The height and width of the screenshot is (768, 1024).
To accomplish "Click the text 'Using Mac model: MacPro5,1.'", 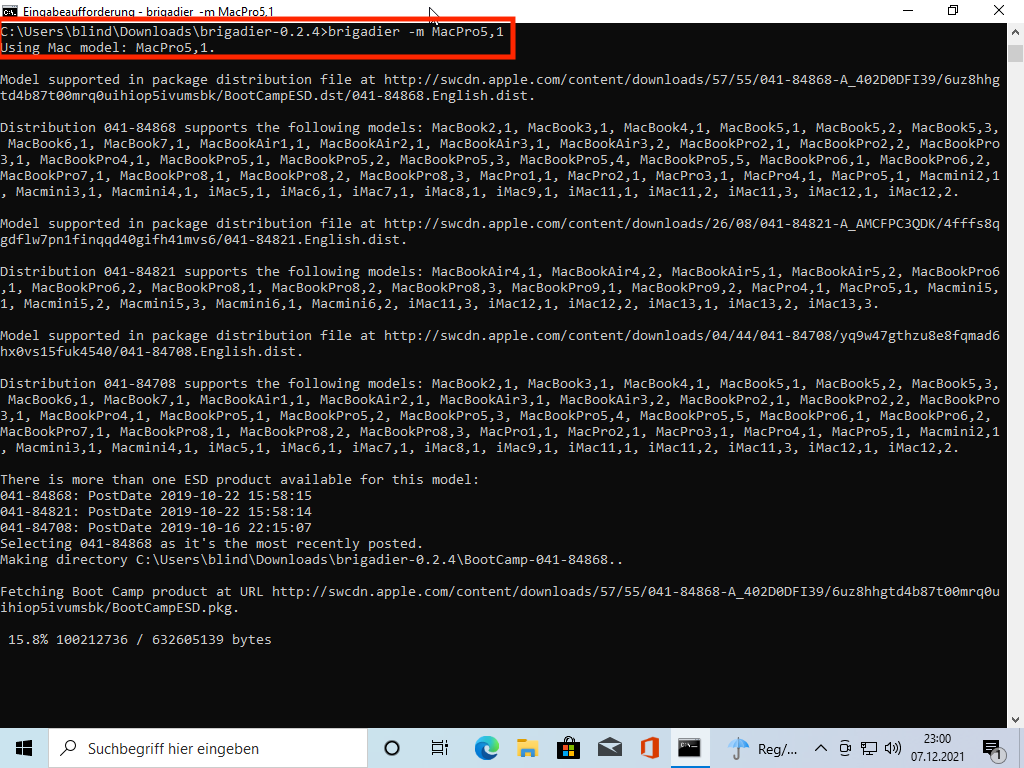I will coord(108,48).
